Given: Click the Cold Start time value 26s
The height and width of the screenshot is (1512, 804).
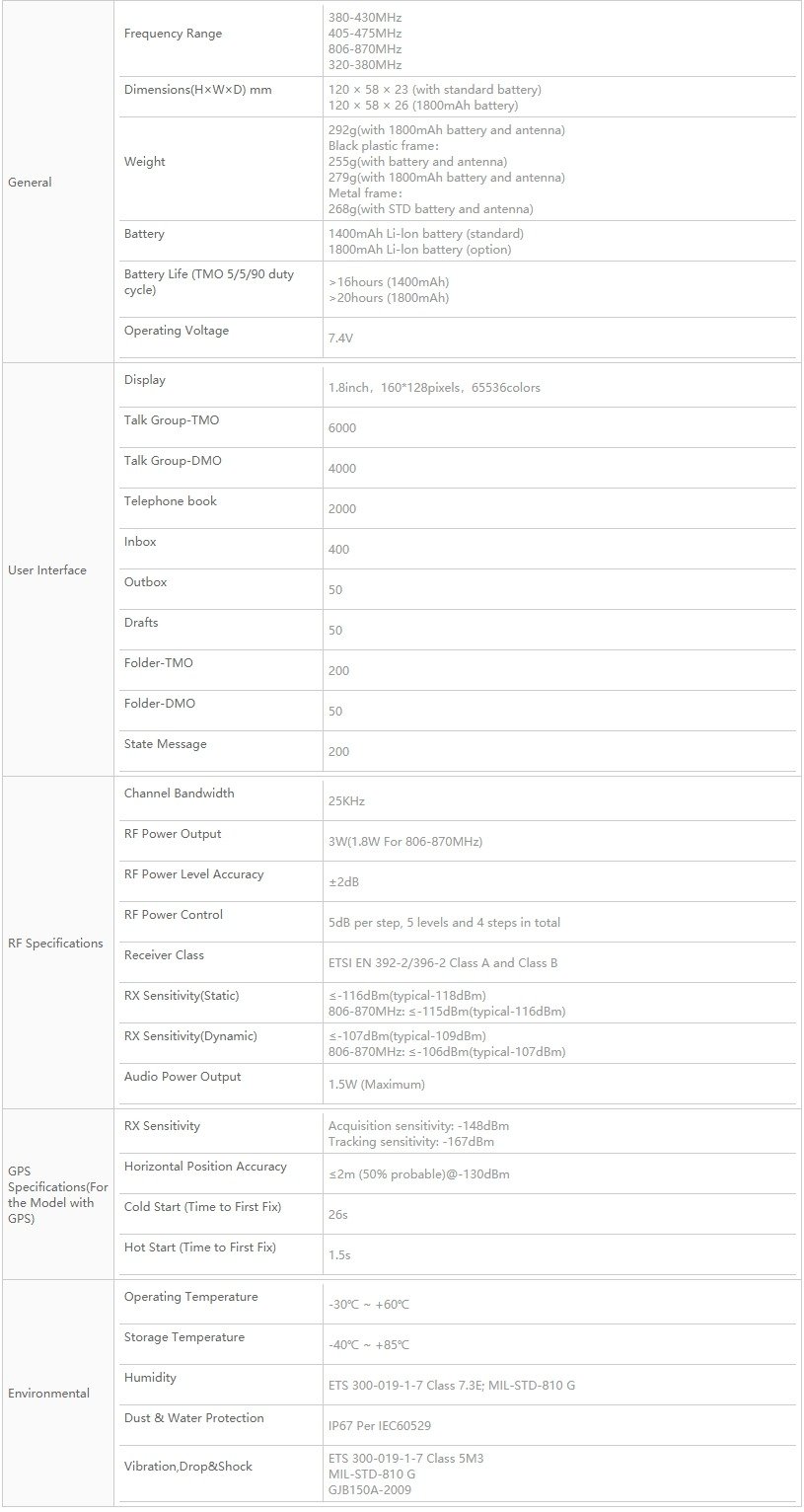Looking at the screenshot, I should 337,1215.
